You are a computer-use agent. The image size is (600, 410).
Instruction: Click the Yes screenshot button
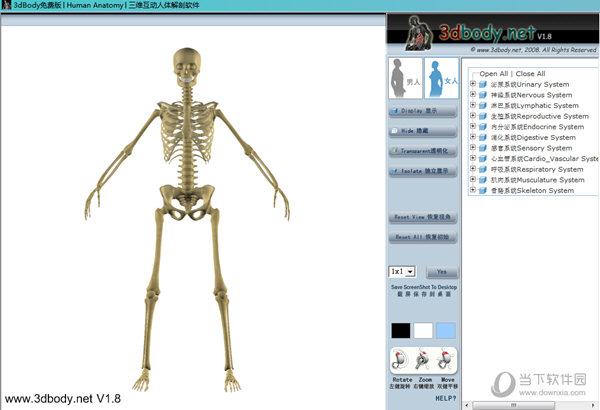pos(442,272)
